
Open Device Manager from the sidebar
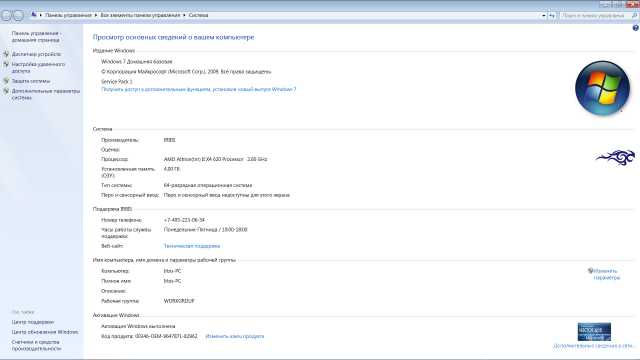pyautogui.click(x=36, y=54)
